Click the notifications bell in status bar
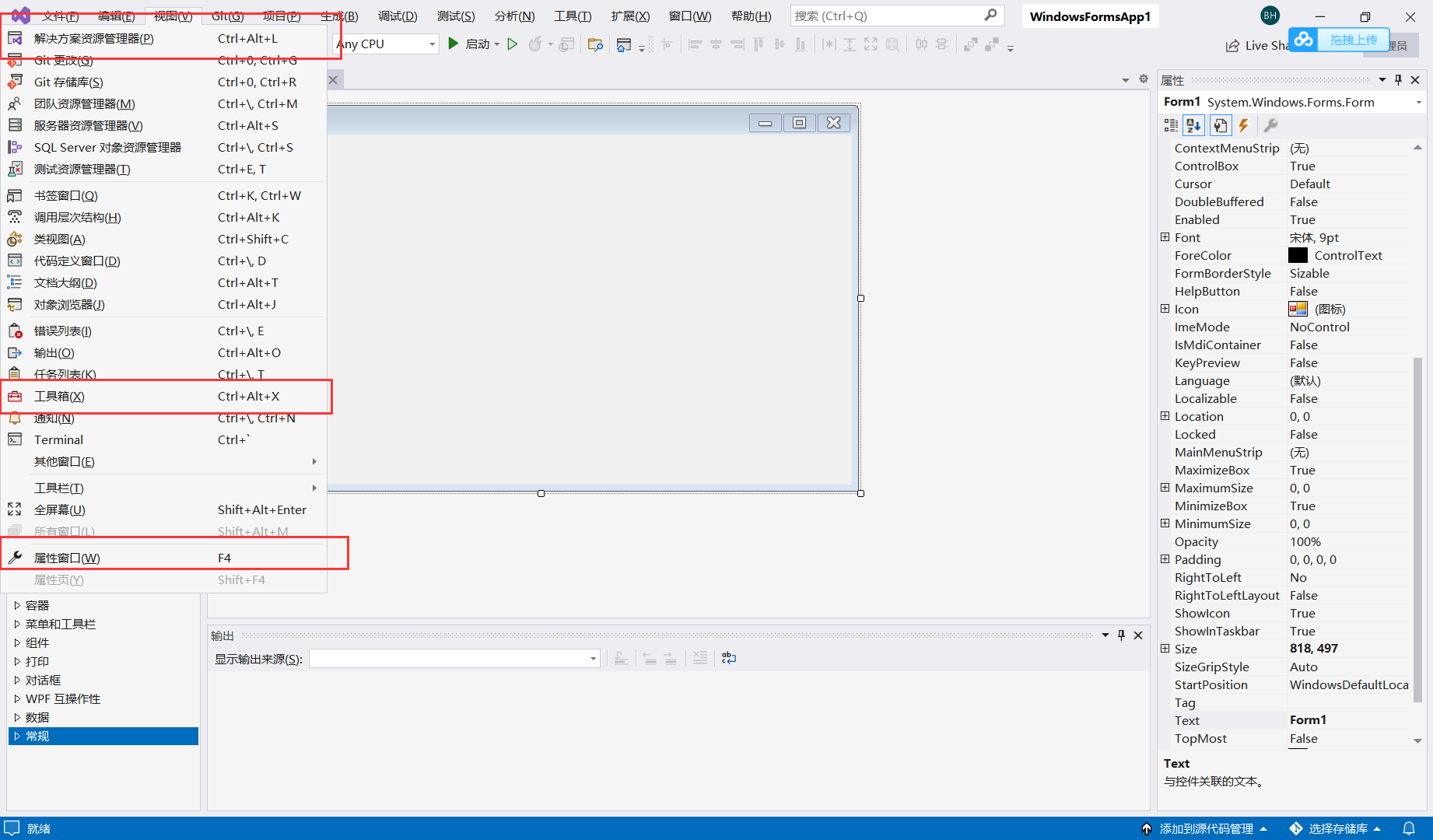1433x840 pixels. coord(1409,828)
